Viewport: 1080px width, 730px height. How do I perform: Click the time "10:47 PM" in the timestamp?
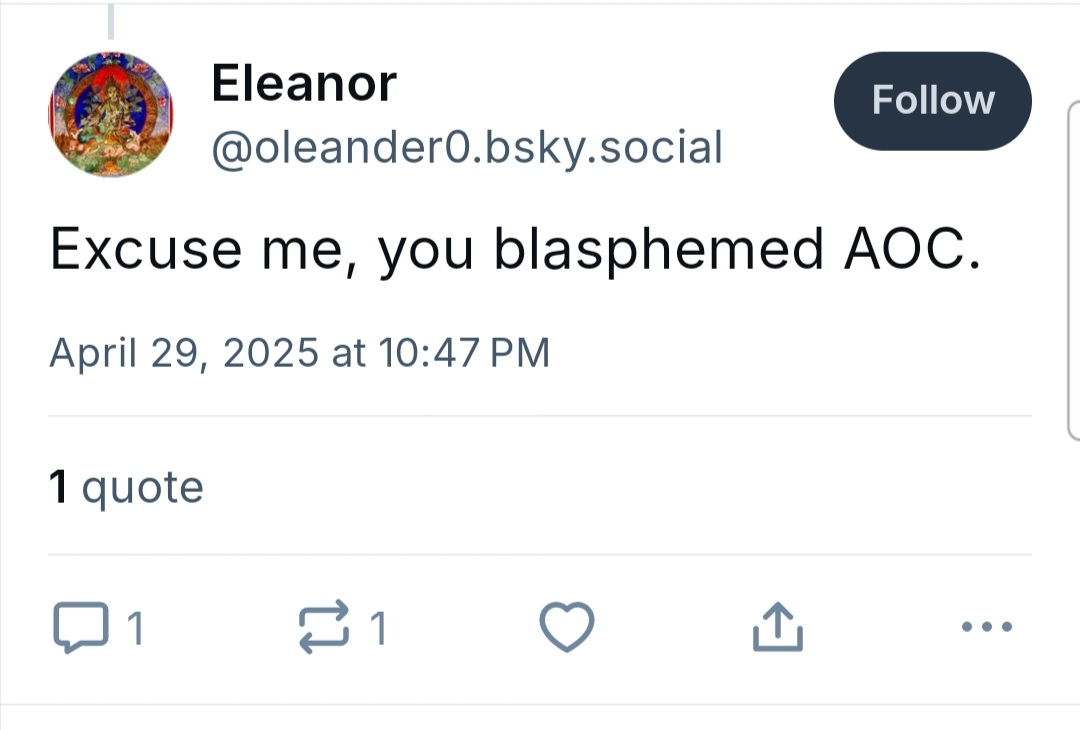(x=462, y=353)
